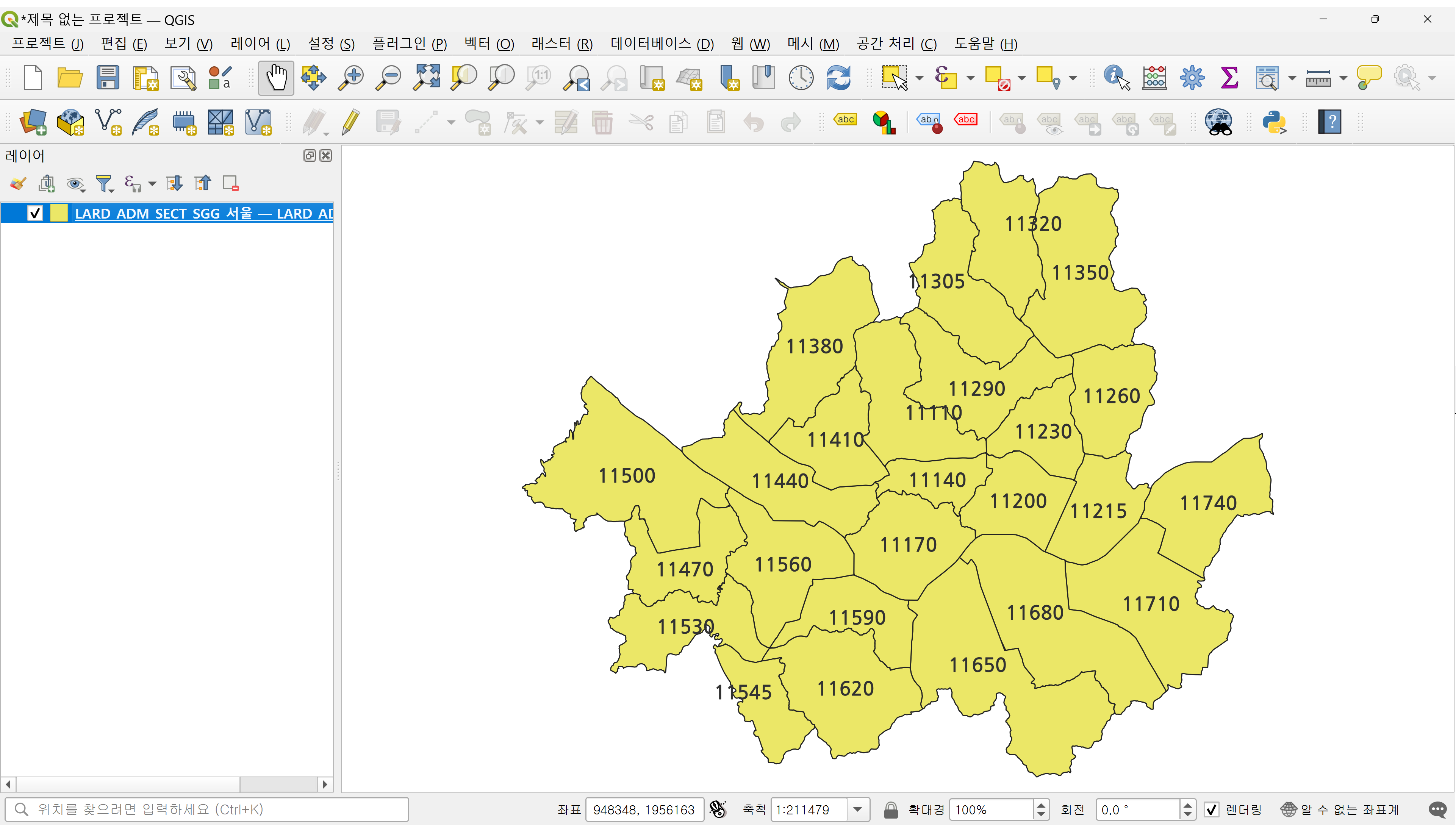This screenshot has height=825, width=1456.
Task: Click the Save Project floppy icon
Action: click(107, 78)
